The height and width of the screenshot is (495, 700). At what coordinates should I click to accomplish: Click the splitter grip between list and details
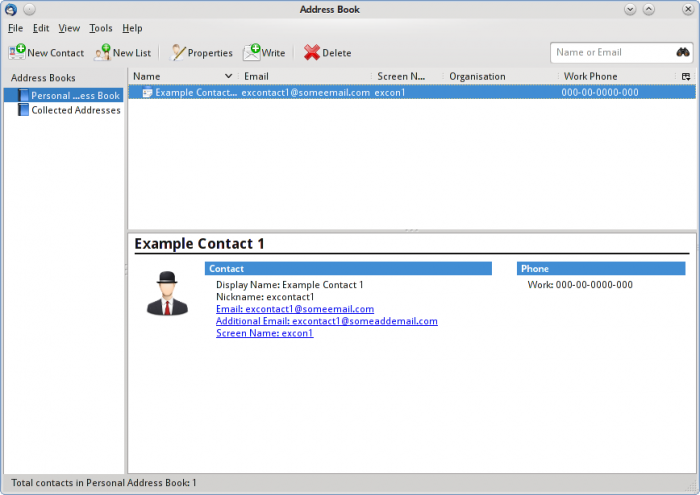click(412, 230)
